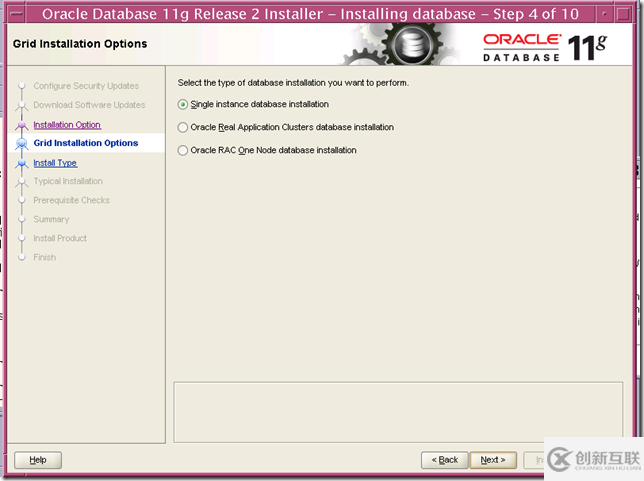The height and width of the screenshot is (481, 644).
Task: Click Typical Installation step text
Action: click(x=68, y=181)
